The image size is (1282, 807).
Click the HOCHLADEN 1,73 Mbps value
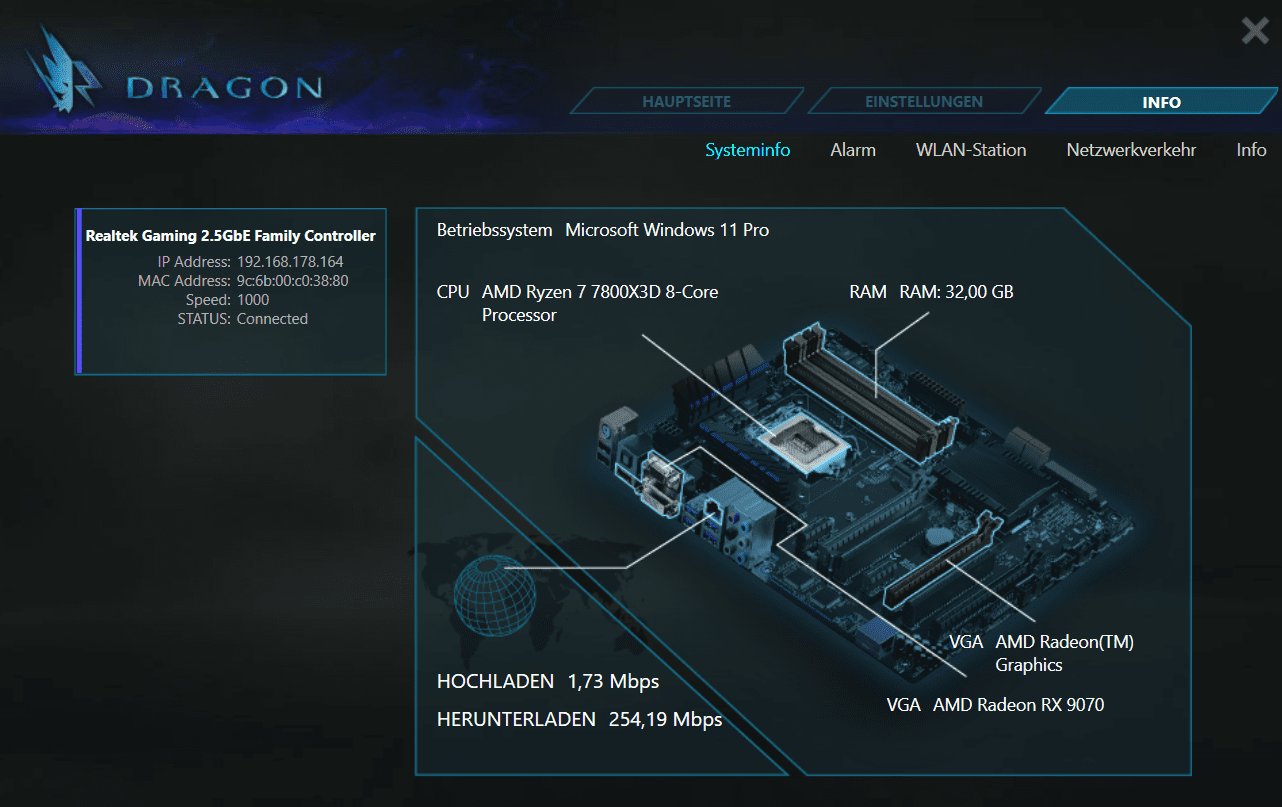click(x=613, y=682)
